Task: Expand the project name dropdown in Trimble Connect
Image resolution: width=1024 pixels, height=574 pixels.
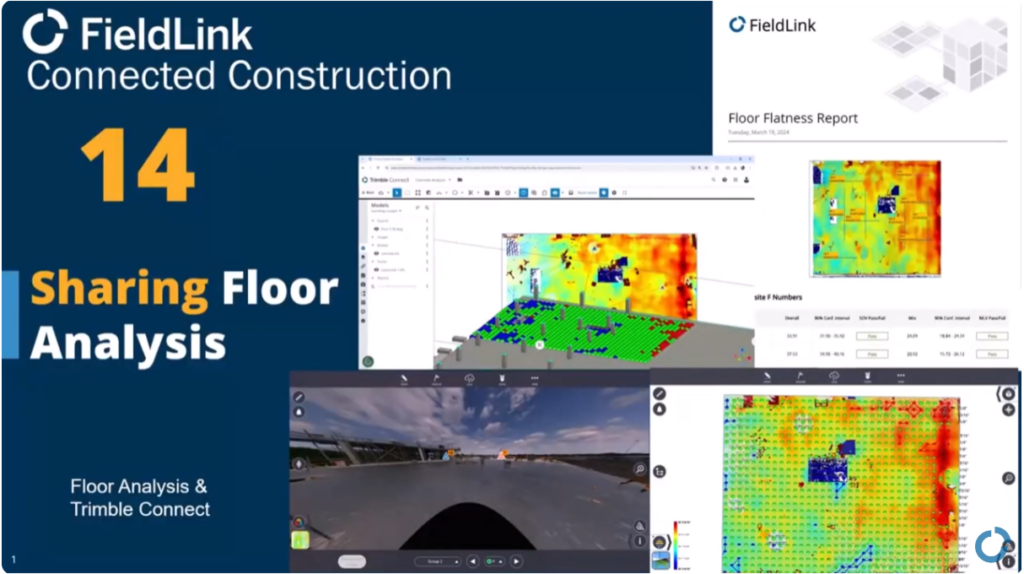Action: (x=449, y=180)
